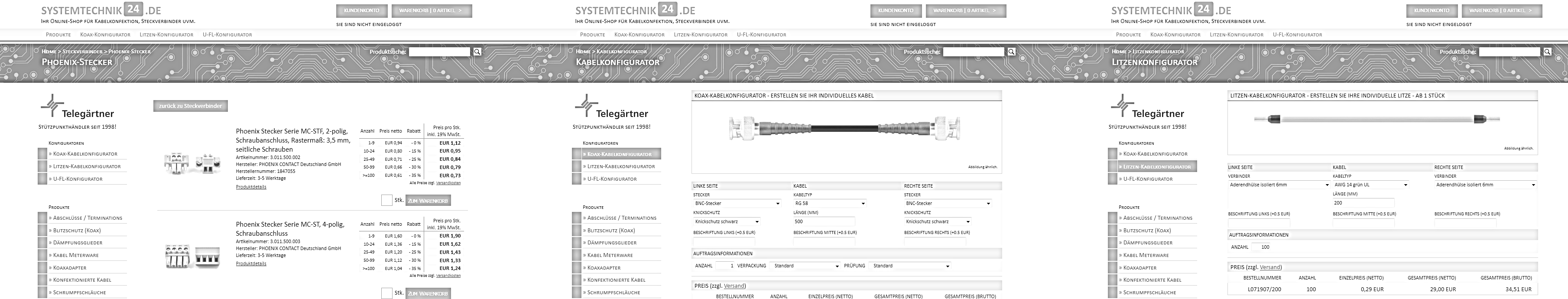Open Kabeltyp dropdown showing RG 58

[829, 203]
